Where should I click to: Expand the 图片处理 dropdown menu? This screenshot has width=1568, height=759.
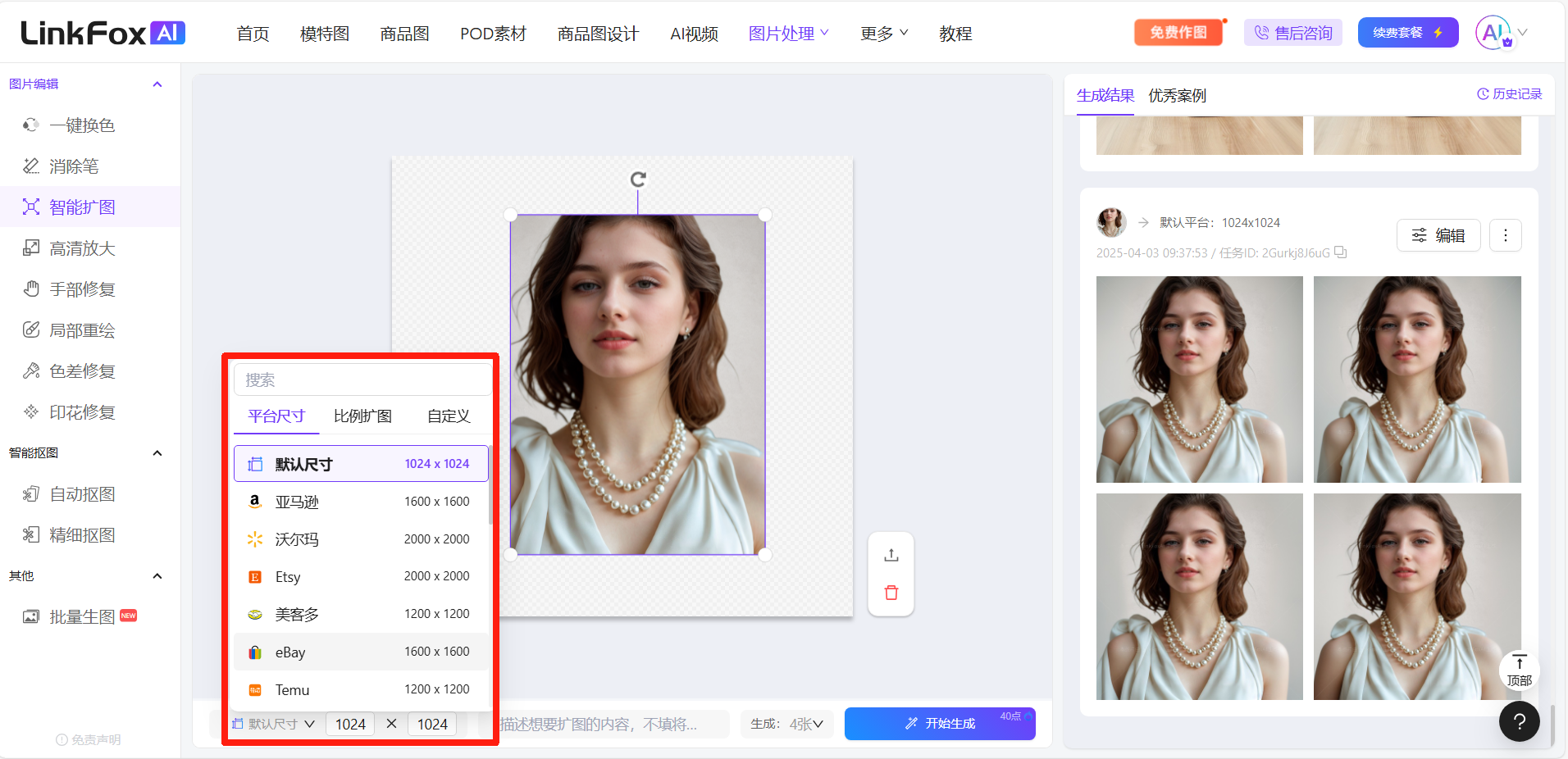click(789, 34)
